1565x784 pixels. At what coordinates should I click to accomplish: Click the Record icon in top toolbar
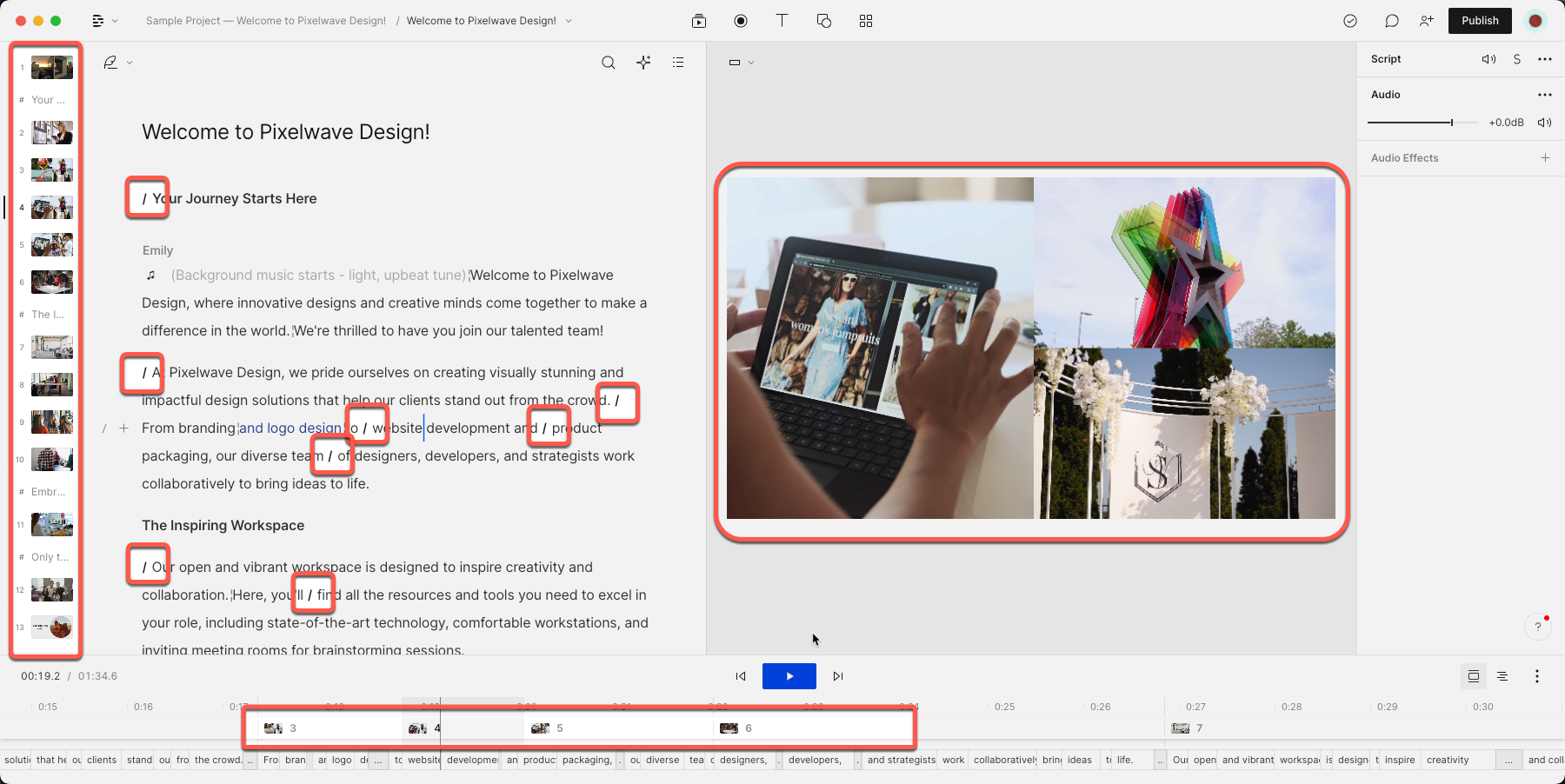pos(741,21)
